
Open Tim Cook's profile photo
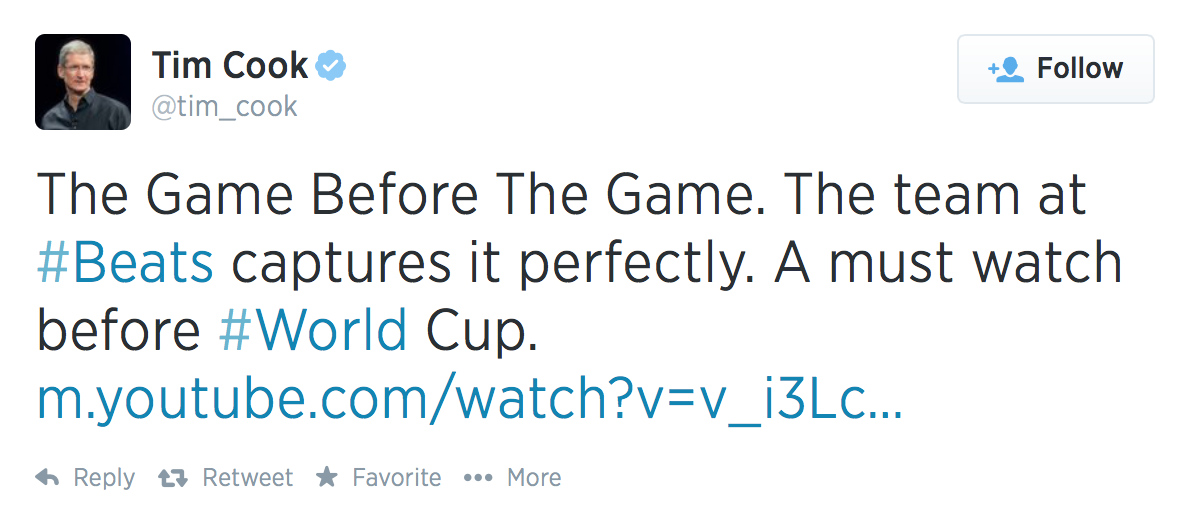[83, 82]
